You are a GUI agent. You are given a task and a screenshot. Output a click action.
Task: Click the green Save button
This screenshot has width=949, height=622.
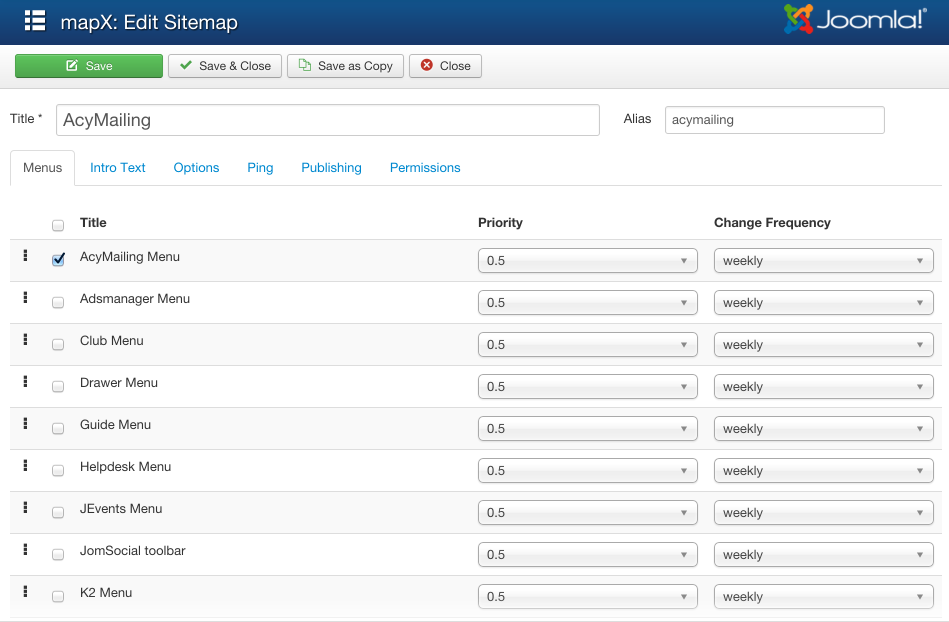89,66
